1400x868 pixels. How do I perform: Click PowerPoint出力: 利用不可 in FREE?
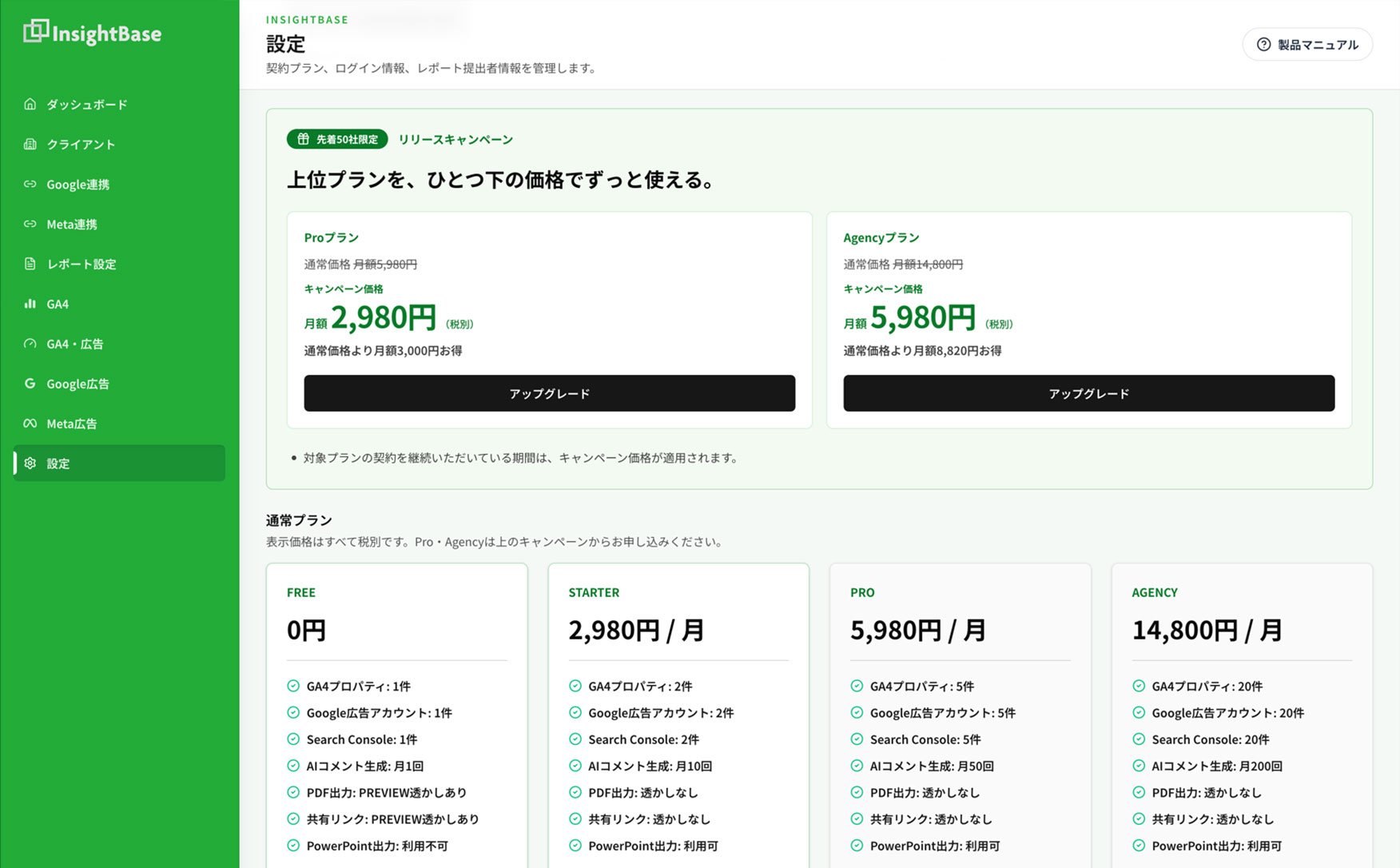[377, 846]
